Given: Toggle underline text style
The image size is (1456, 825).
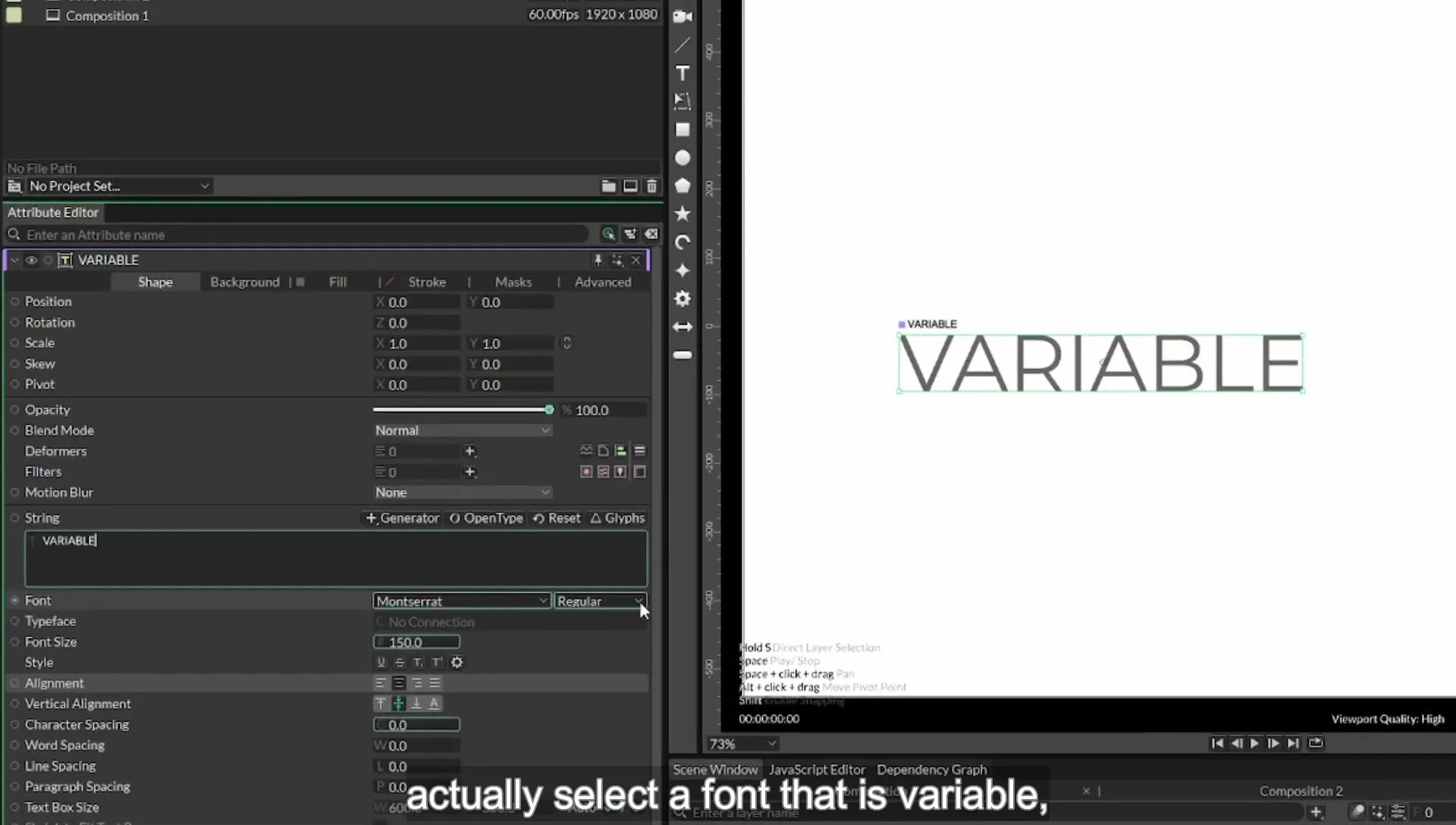Looking at the screenshot, I should (x=381, y=662).
